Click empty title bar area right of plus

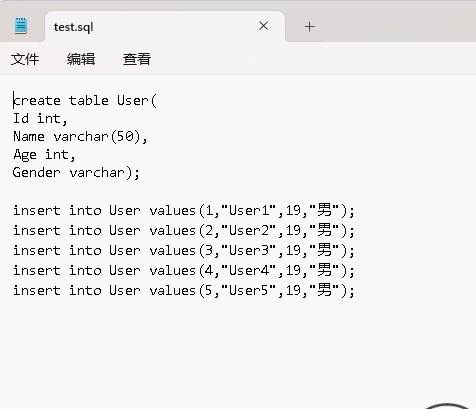click(x=397, y=23)
